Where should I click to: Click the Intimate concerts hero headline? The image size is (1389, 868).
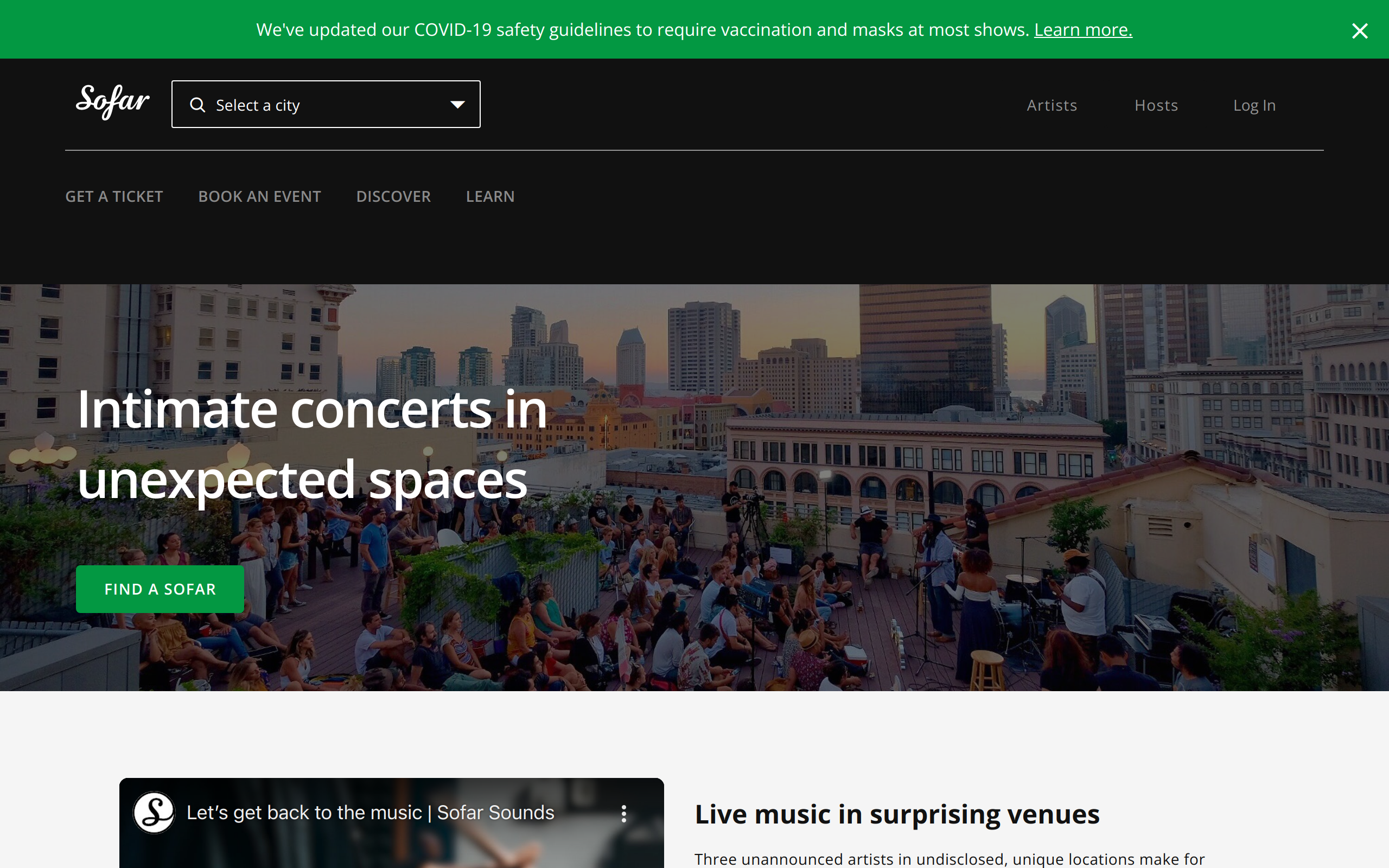[x=311, y=444]
